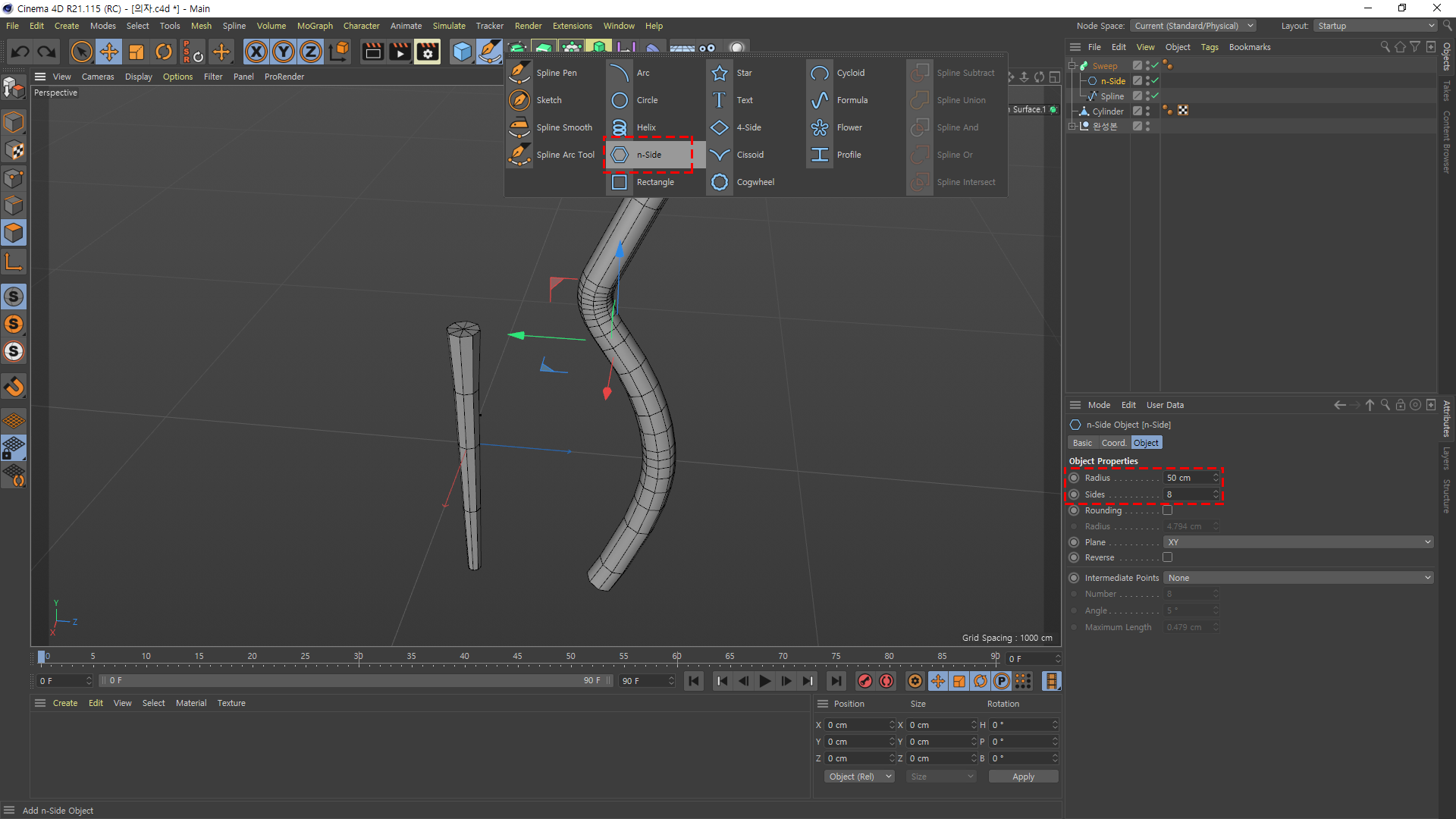The width and height of the screenshot is (1456, 819).
Task: Select the Star spline icon
Action: (x=720, y=73)
